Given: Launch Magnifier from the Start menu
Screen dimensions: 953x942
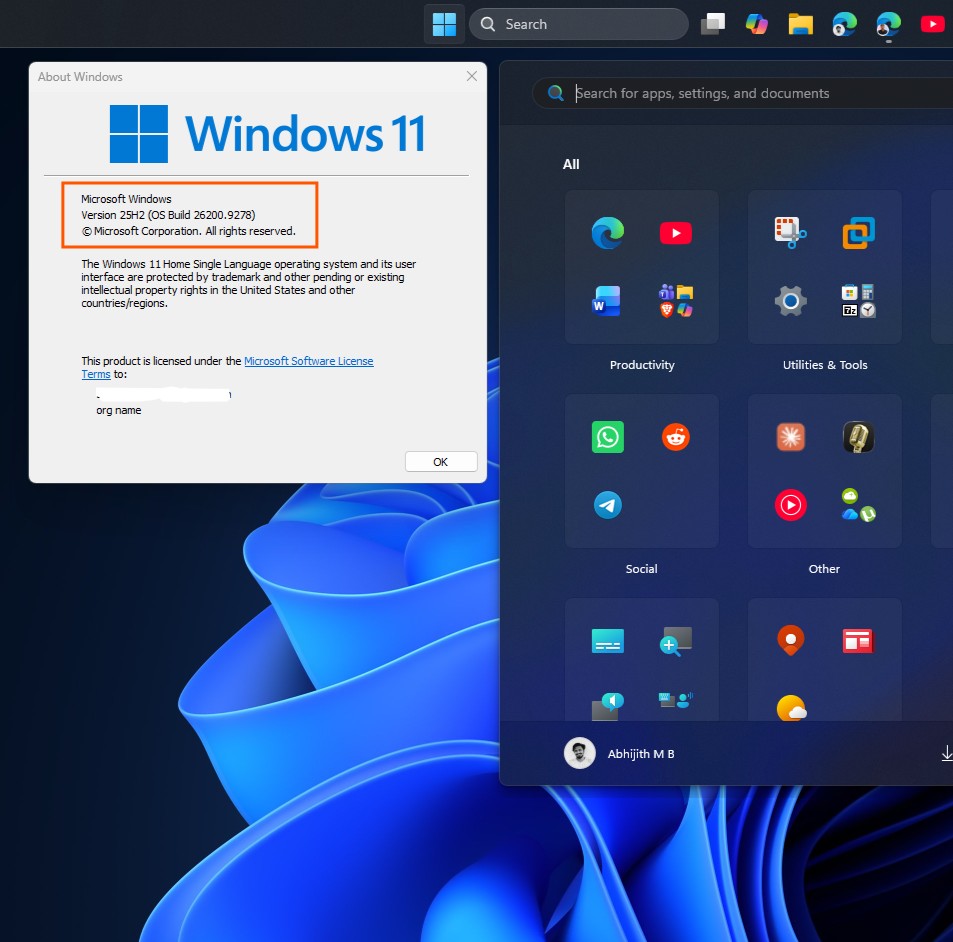Looking at the screenshot, I should [x=676, y=641].
